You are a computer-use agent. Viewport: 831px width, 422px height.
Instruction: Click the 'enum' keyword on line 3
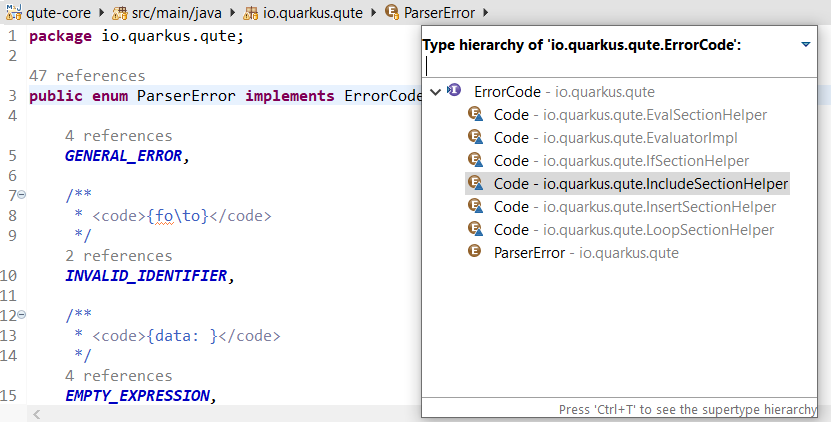pyautogui.click(x=110, y=96)
